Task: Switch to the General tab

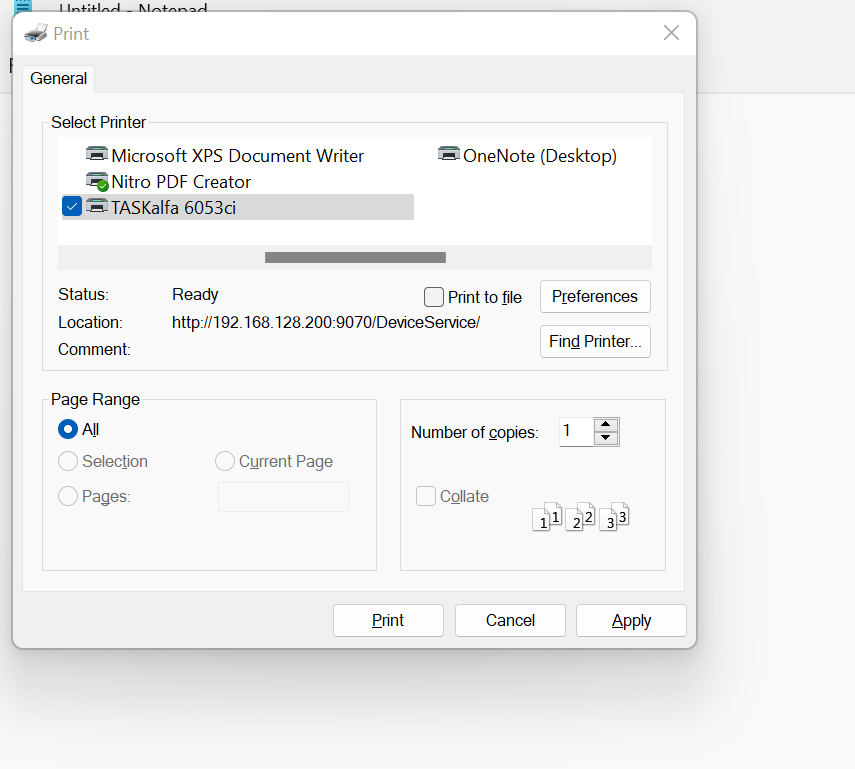Action: point(58,79)
